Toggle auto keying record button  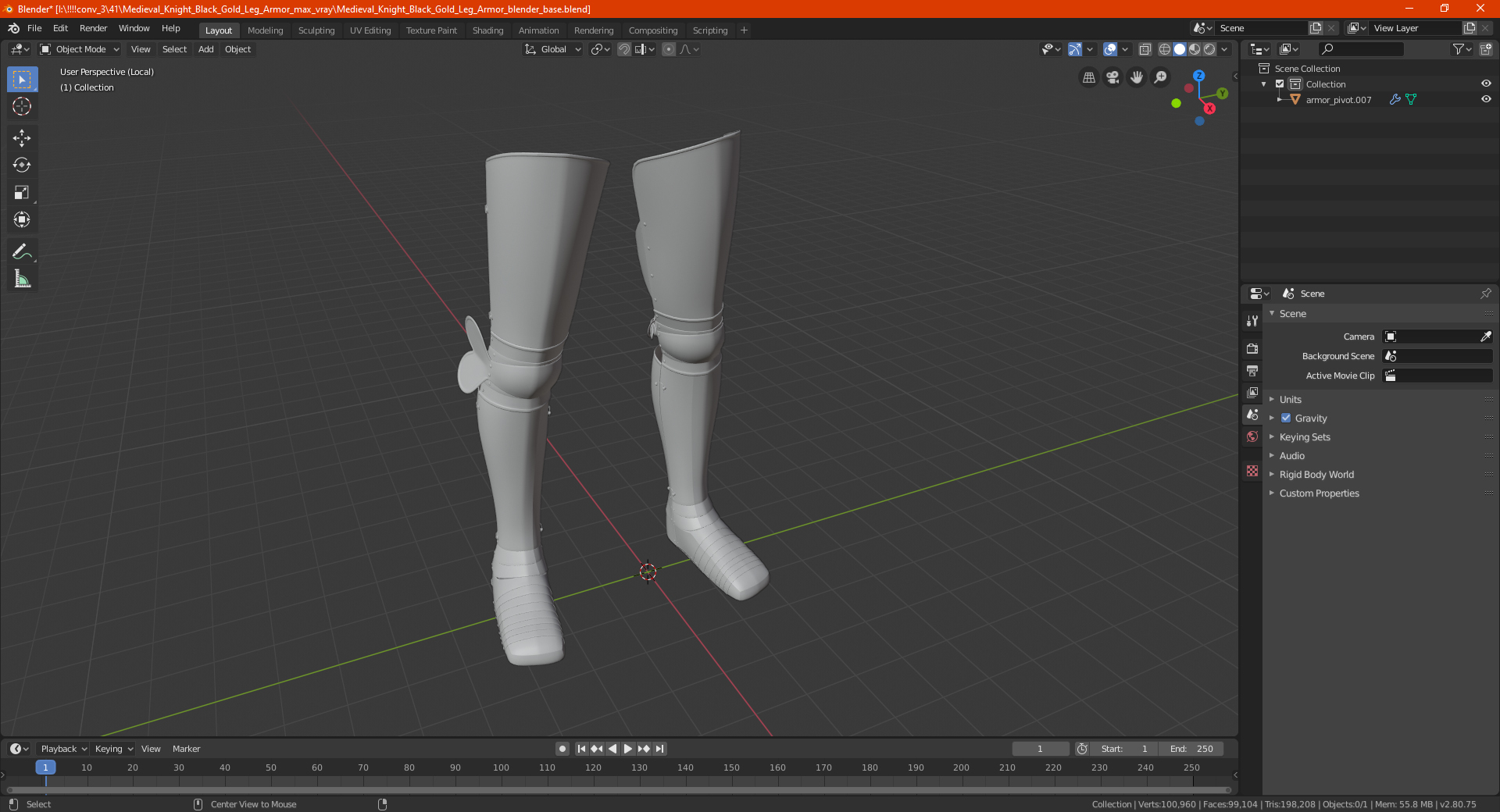pyautogui.click(x=562, y=749)
